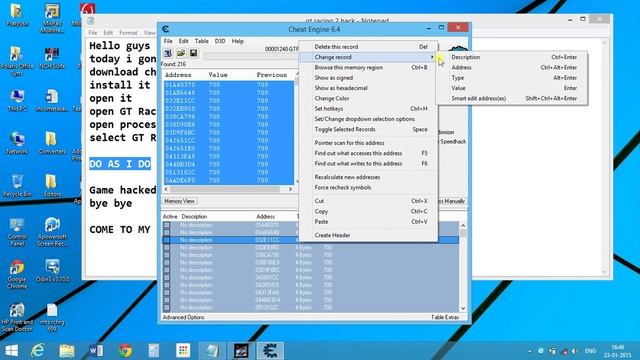Select the NCH Suite desktop icon
The image size is (640, 360).
coord(52,58)
